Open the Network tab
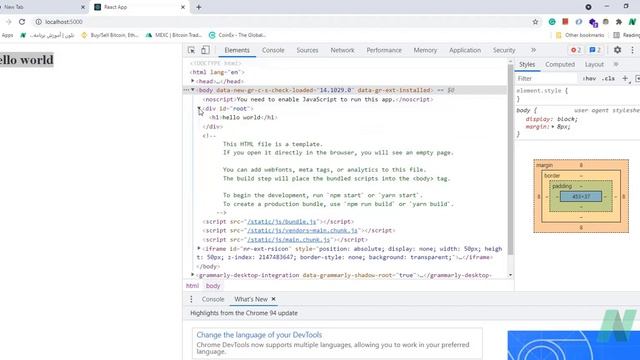The image size is (640, 360). [342, 50]
